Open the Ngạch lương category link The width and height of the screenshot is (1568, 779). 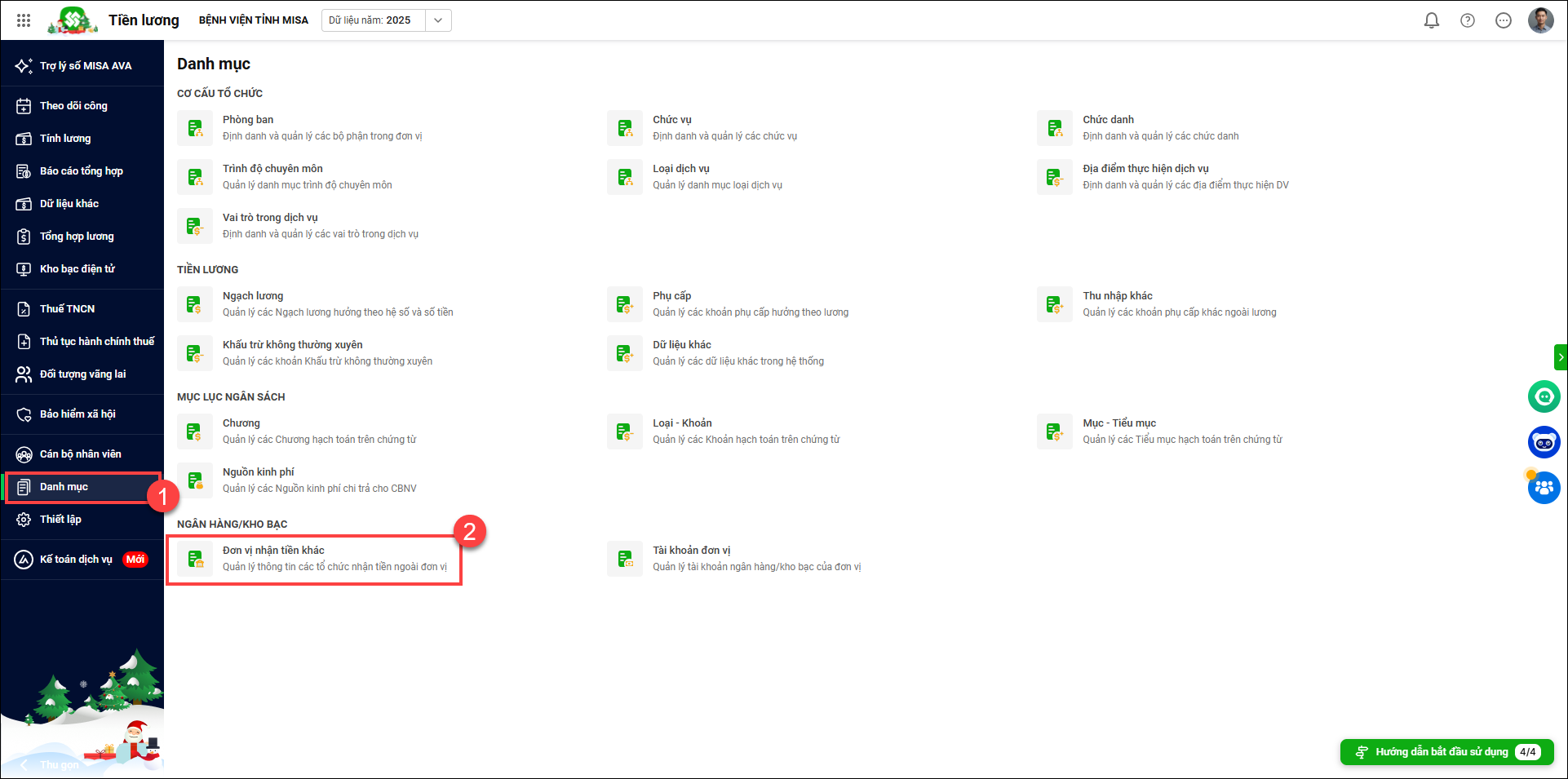click(253, 296)
